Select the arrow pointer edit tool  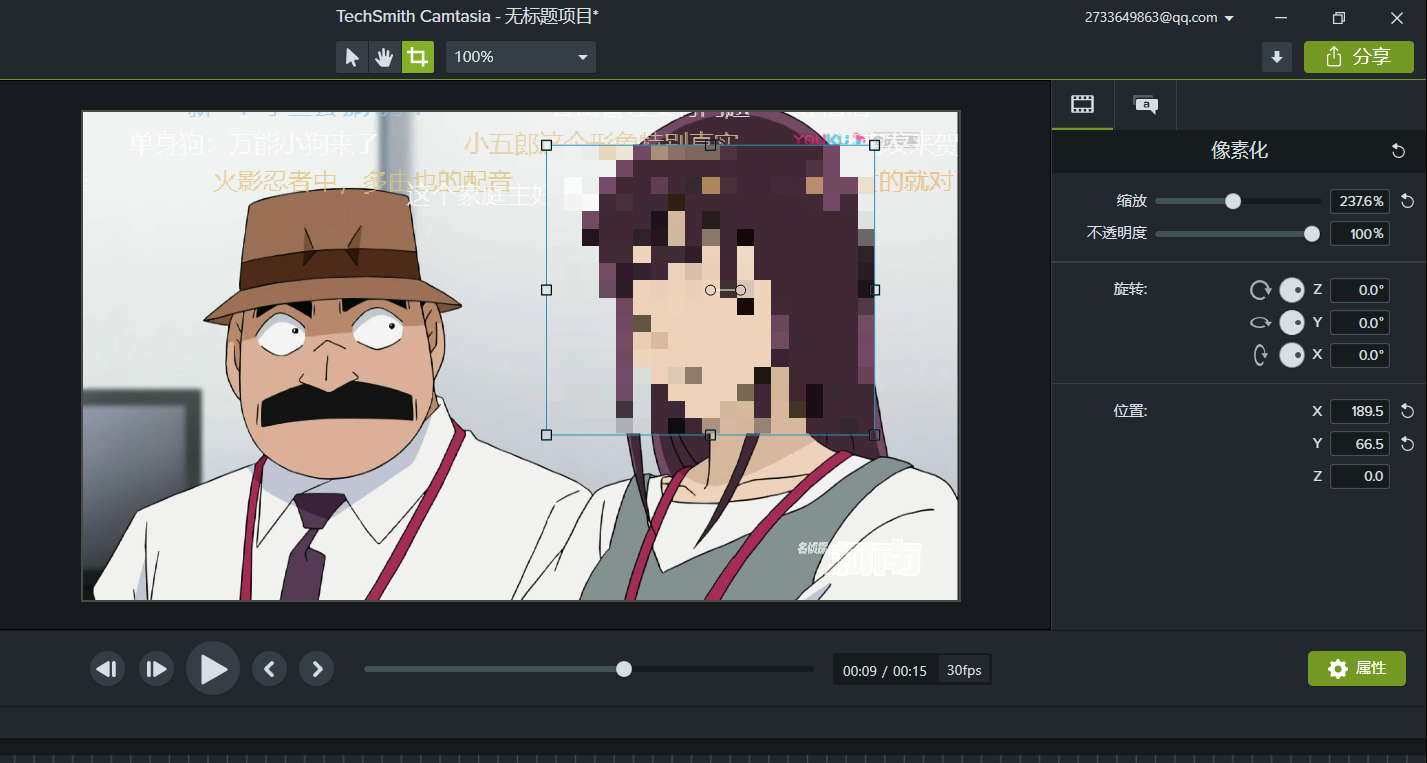point(352,57)
